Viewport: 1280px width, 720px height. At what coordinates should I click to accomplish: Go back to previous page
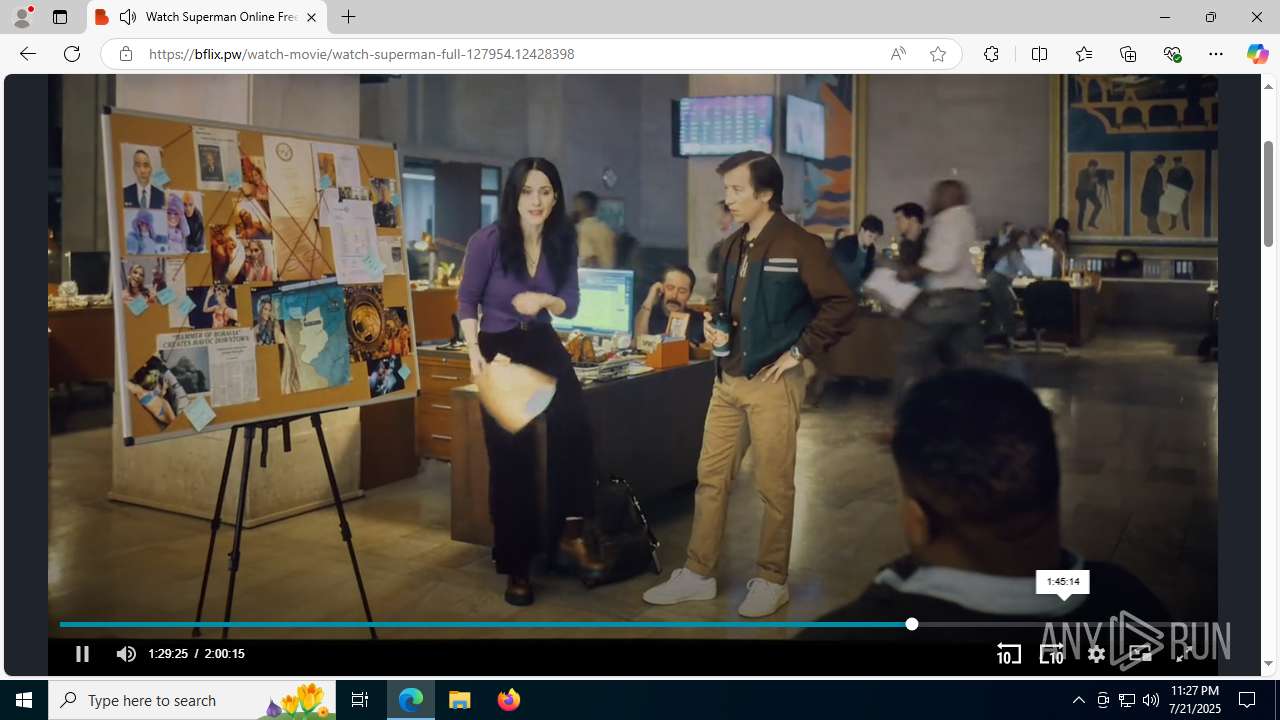28,54
